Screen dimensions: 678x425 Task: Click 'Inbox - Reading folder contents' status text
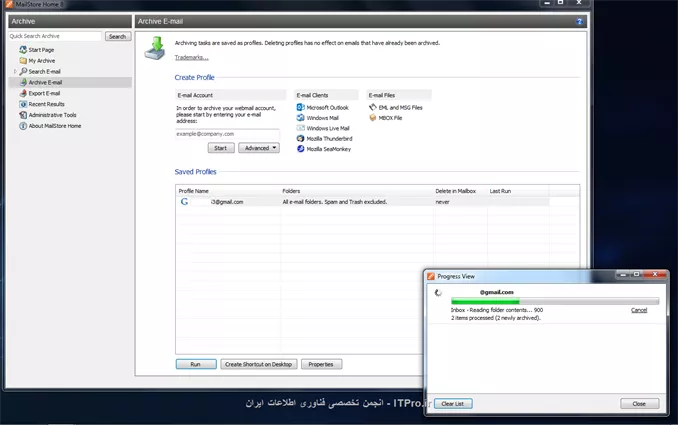(496, 310)
